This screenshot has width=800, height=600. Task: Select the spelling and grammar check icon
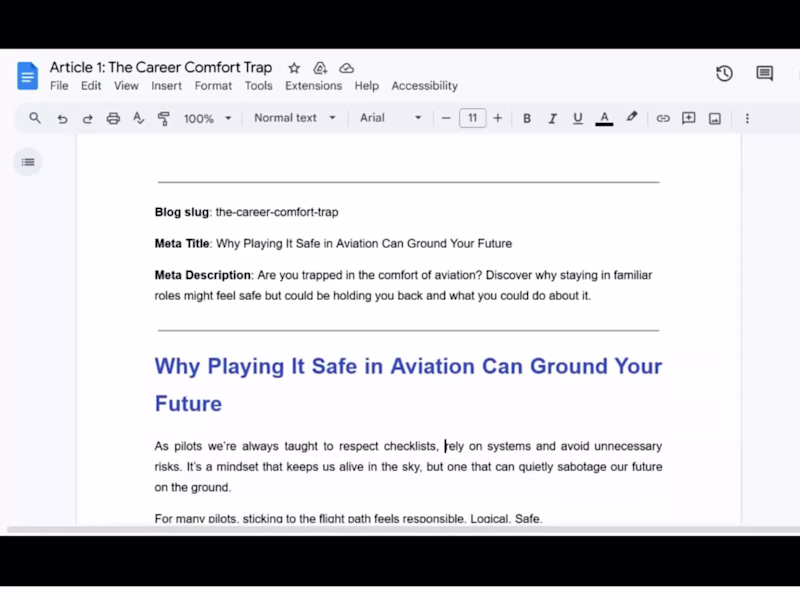[138, 118]
